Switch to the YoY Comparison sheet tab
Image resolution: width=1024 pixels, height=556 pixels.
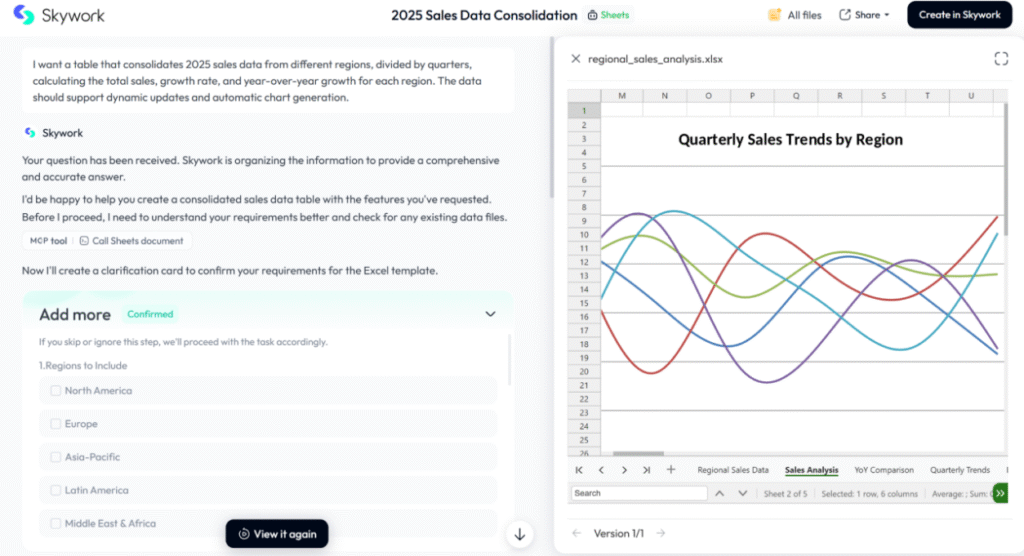click(x=884, y=470)
